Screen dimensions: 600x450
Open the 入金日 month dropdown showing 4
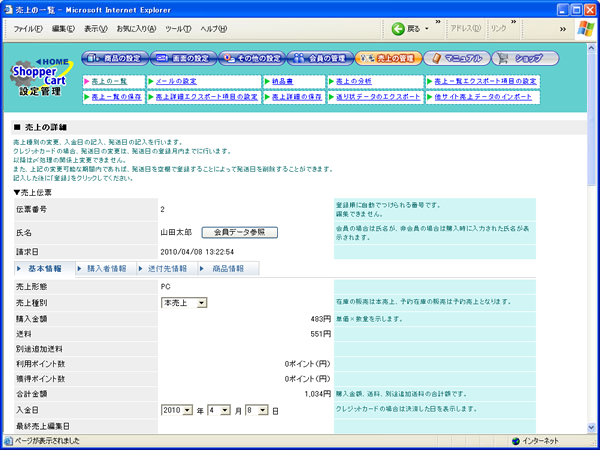click(x=219, y=410)
